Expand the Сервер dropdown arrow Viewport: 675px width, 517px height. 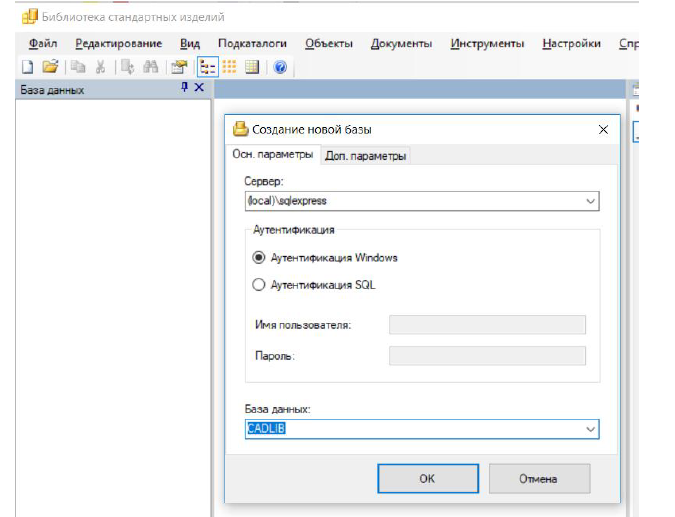(590, 201)
